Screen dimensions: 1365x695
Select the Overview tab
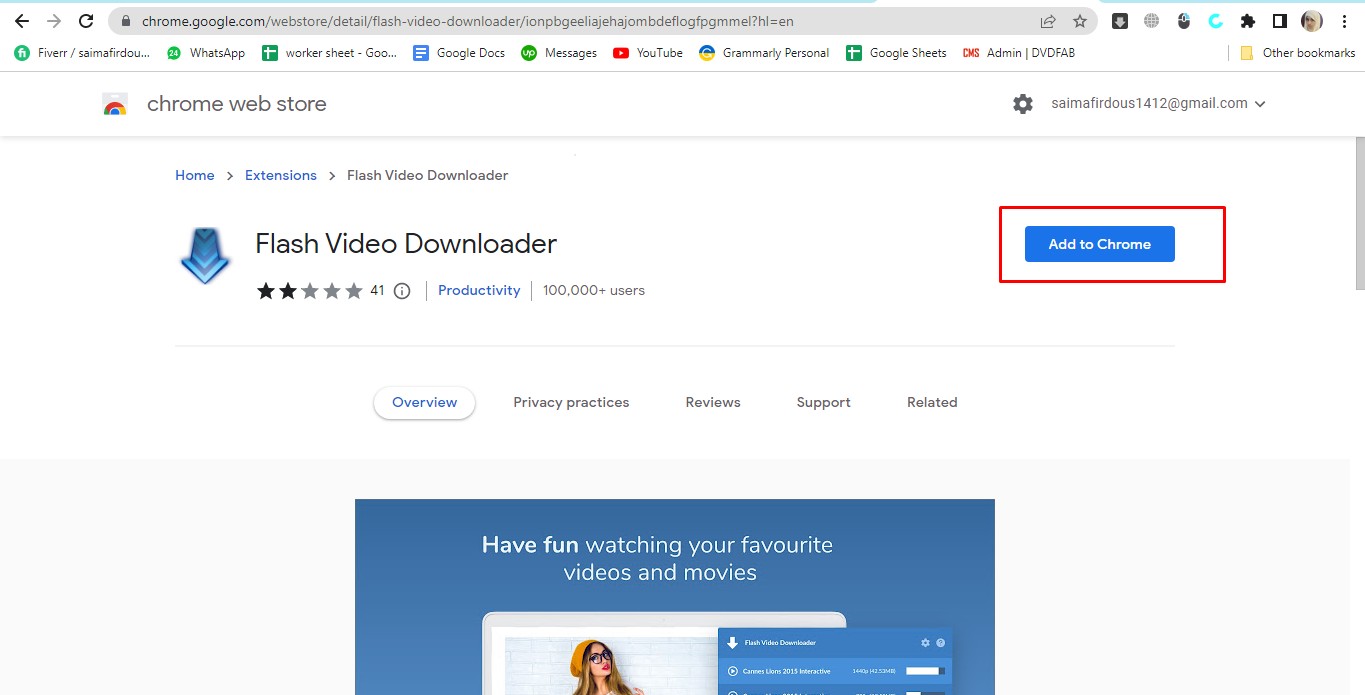click(x=424, y=403)
